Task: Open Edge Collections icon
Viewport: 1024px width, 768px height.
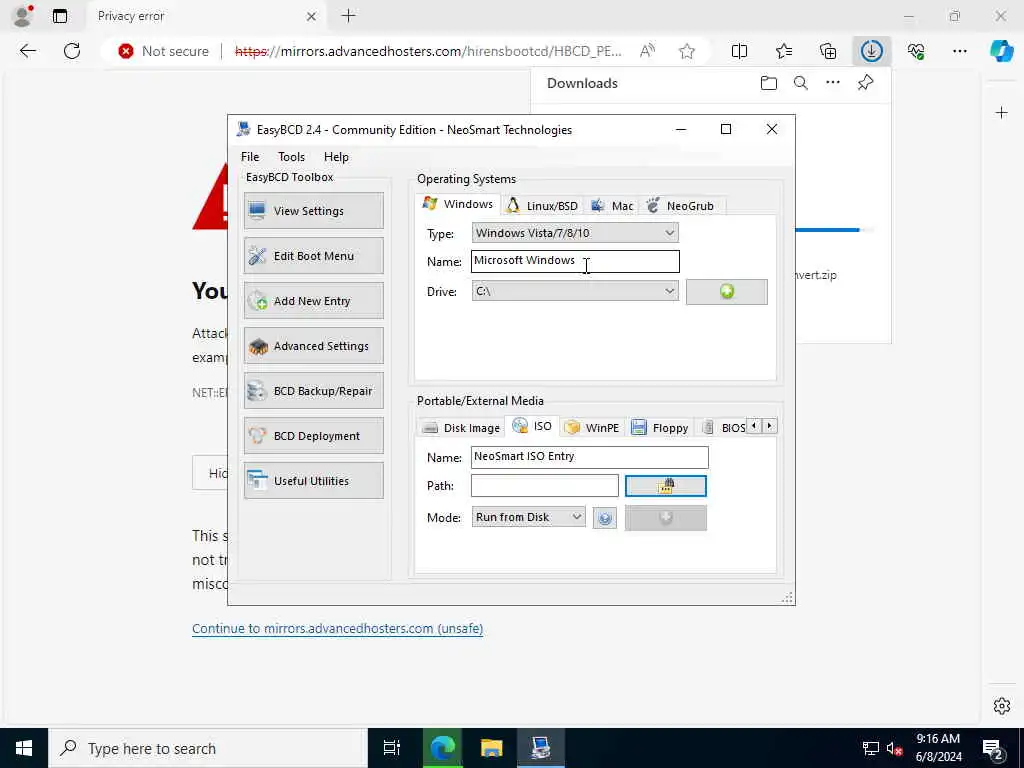Action: [827, 51]
